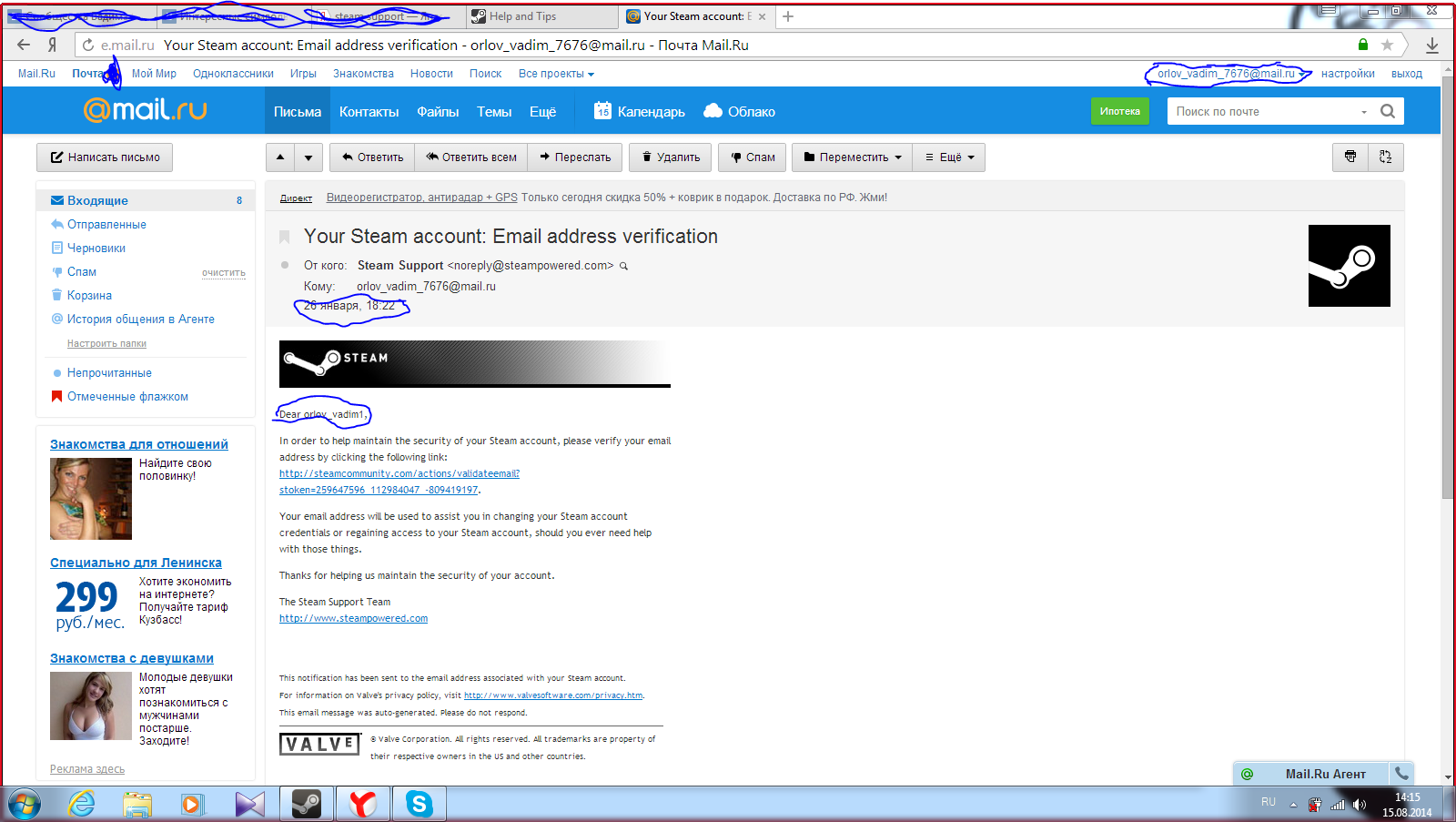Viewport: 1456px width, 822px height.
Task: Open the 'Черновики' folder
Action: [96, 248]
